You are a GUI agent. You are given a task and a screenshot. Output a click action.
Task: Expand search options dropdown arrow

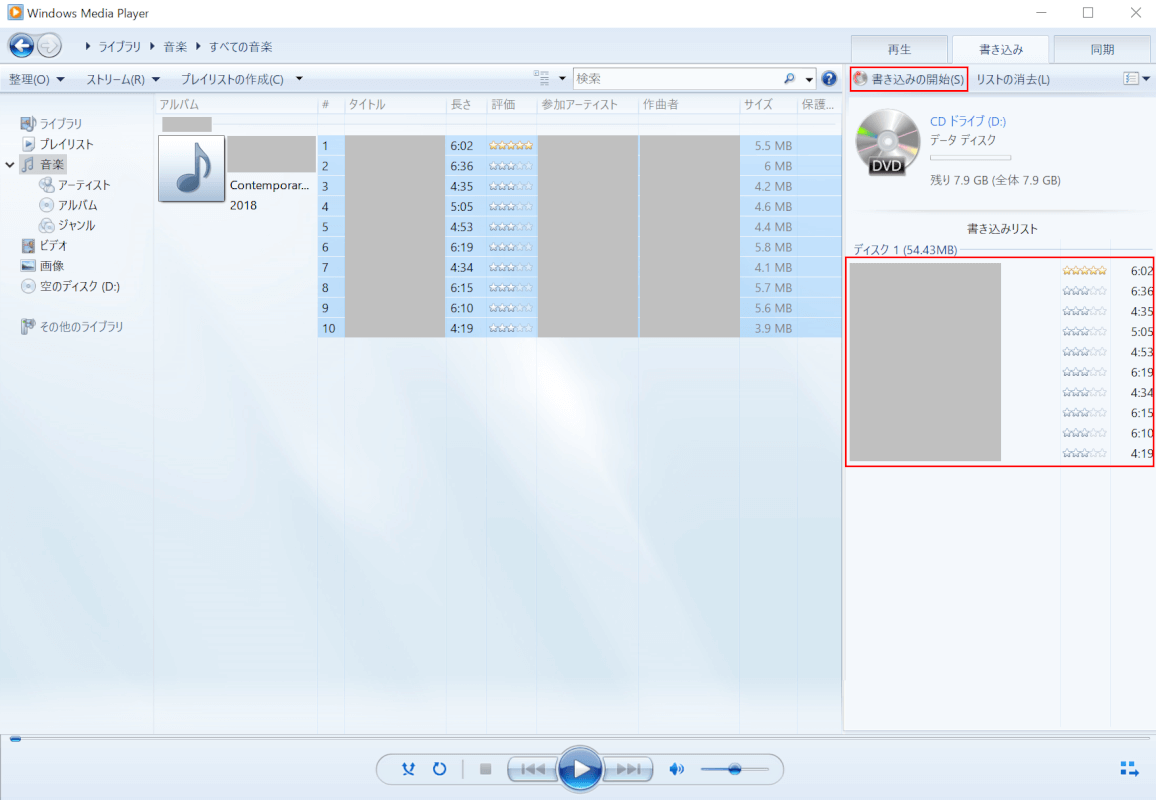[x=809, y=79]
